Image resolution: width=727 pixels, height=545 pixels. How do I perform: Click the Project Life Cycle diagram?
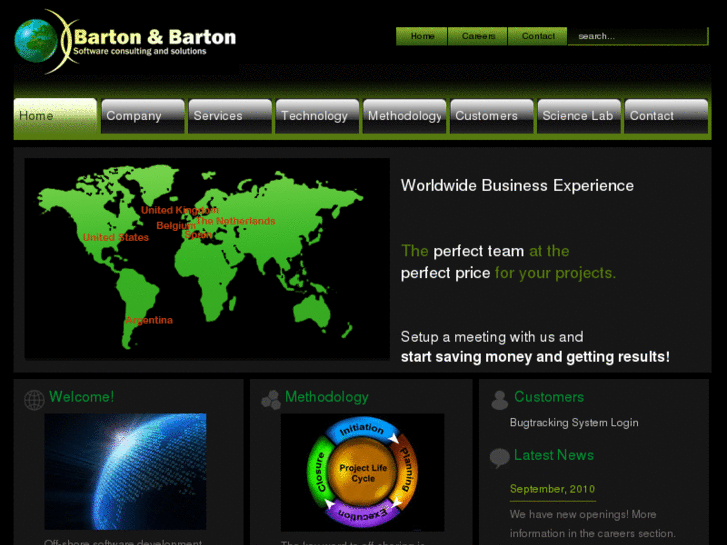point(362,472)
